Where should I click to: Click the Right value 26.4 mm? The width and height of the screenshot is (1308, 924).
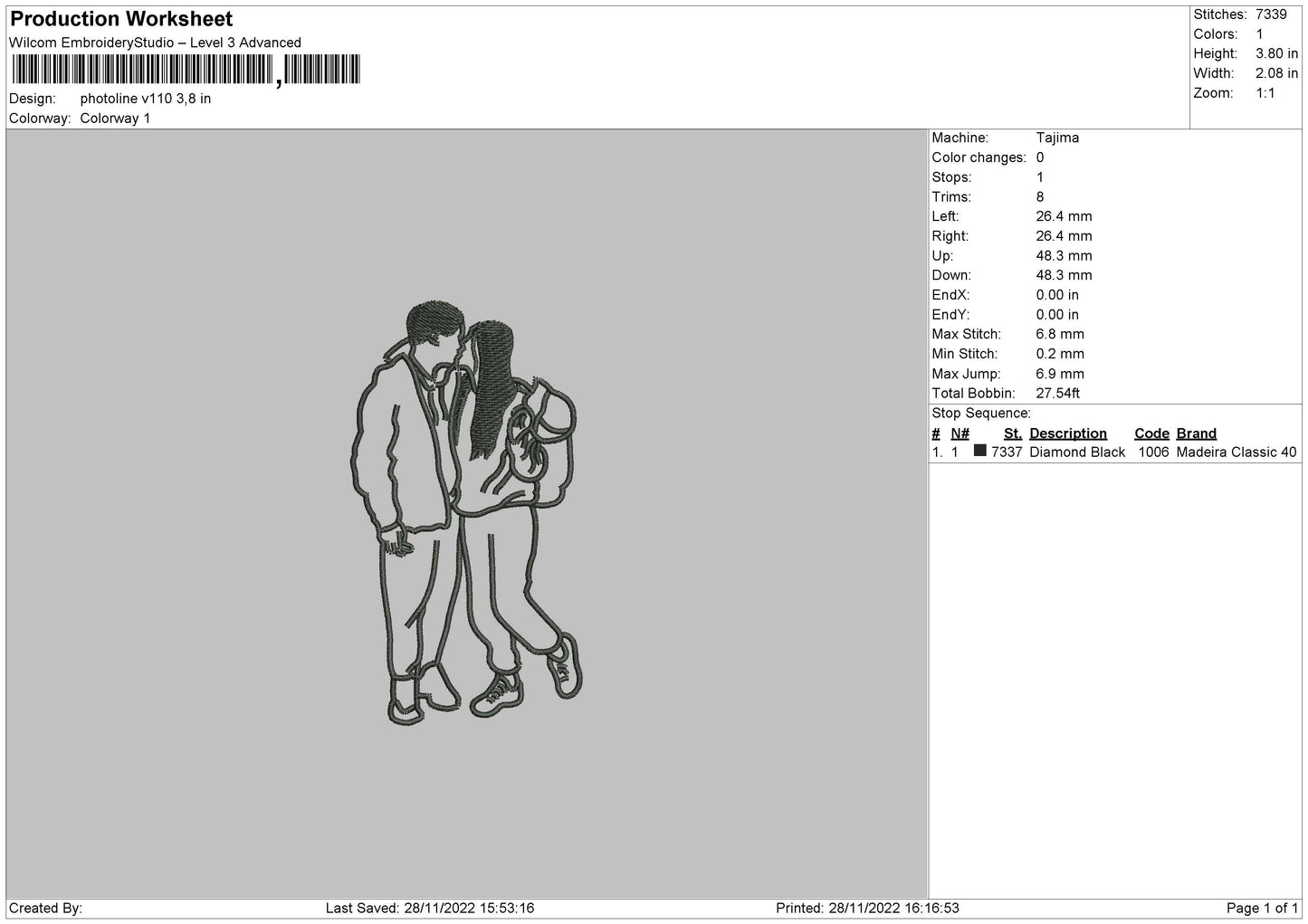1064,236
